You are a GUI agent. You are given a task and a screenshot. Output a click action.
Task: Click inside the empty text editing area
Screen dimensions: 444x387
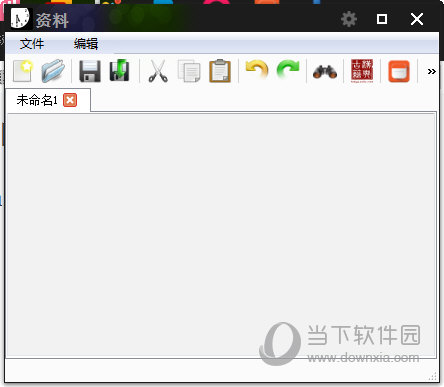221,235
